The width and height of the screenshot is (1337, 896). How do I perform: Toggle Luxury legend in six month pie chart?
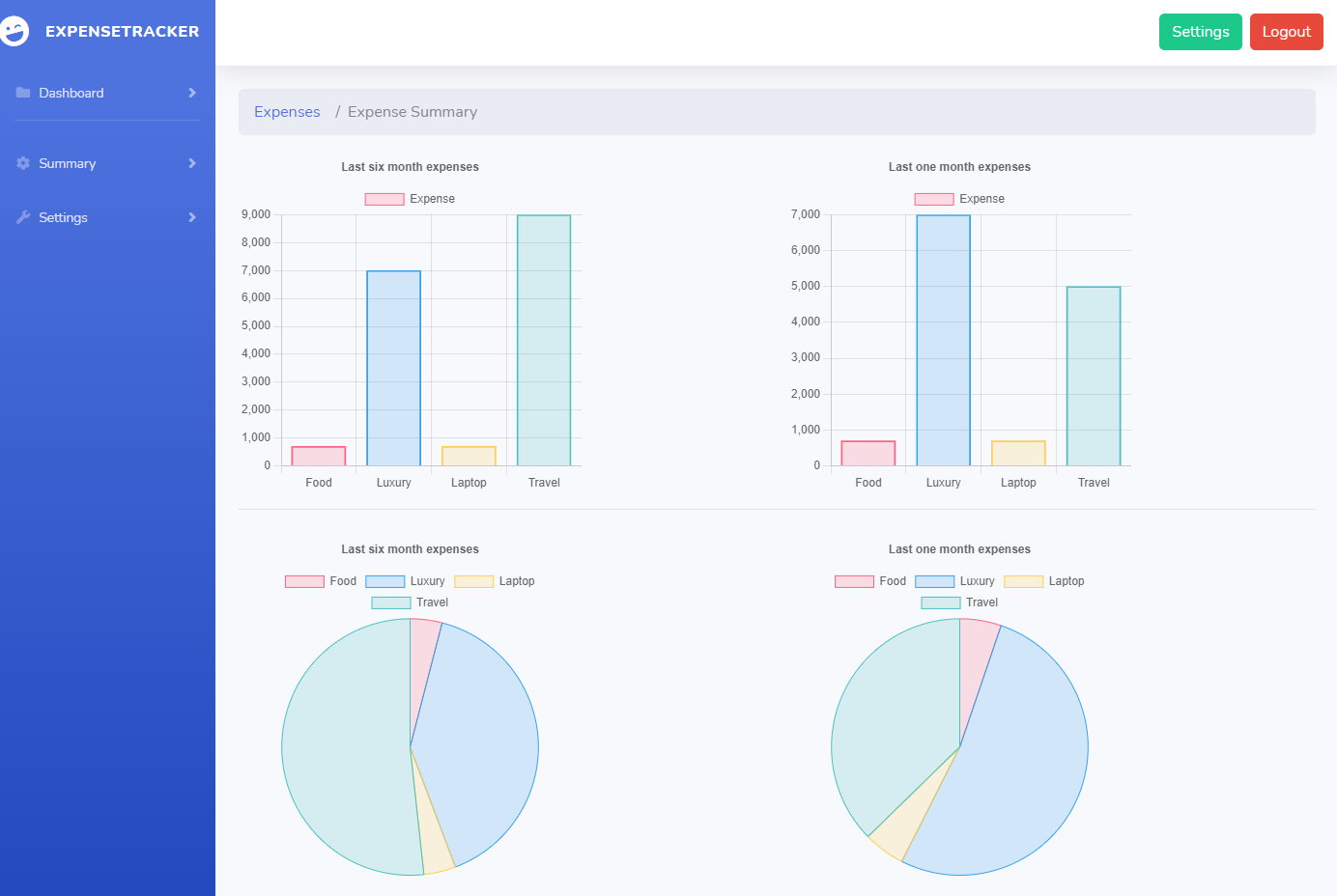pos(405,581)
